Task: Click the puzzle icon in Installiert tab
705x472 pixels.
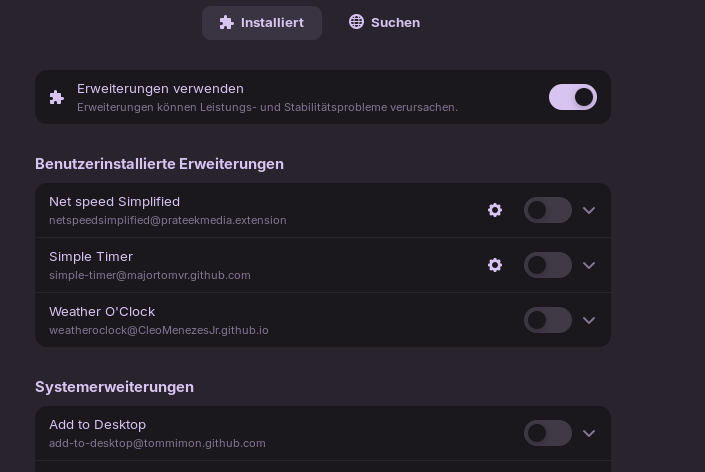Action: [227, 22]
